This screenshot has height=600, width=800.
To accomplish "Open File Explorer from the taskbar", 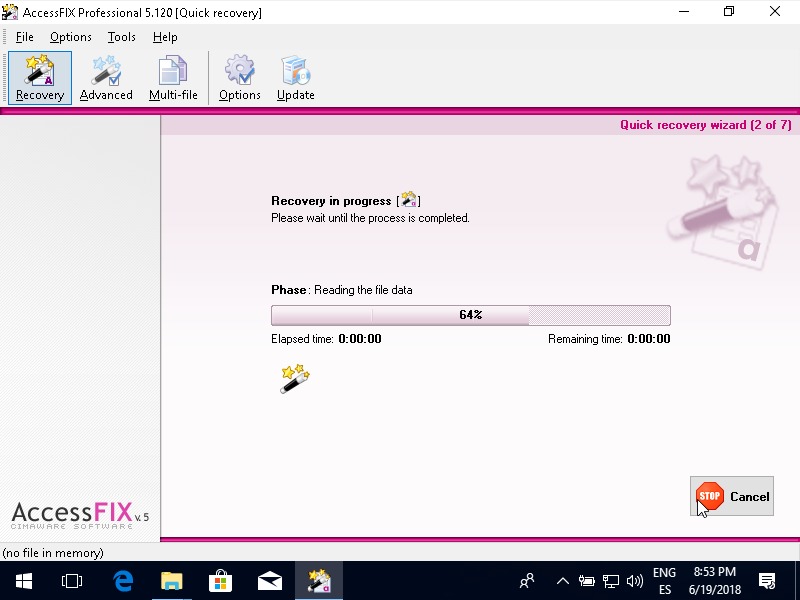I will coord(172,580).
